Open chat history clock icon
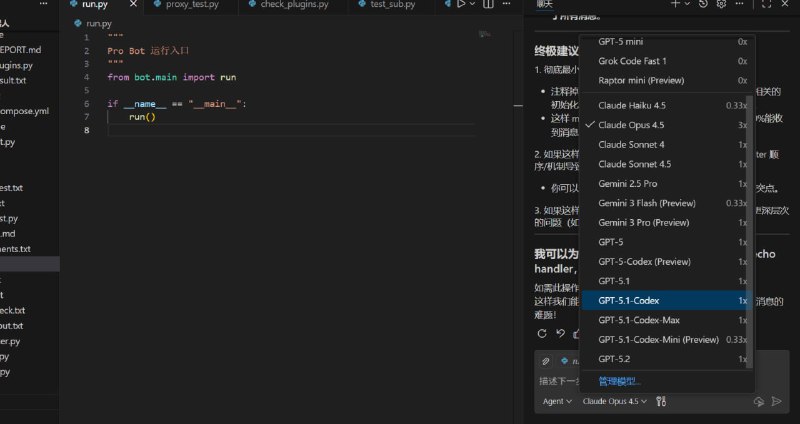The width and height of the screenshot is (800, 424). 703,4
